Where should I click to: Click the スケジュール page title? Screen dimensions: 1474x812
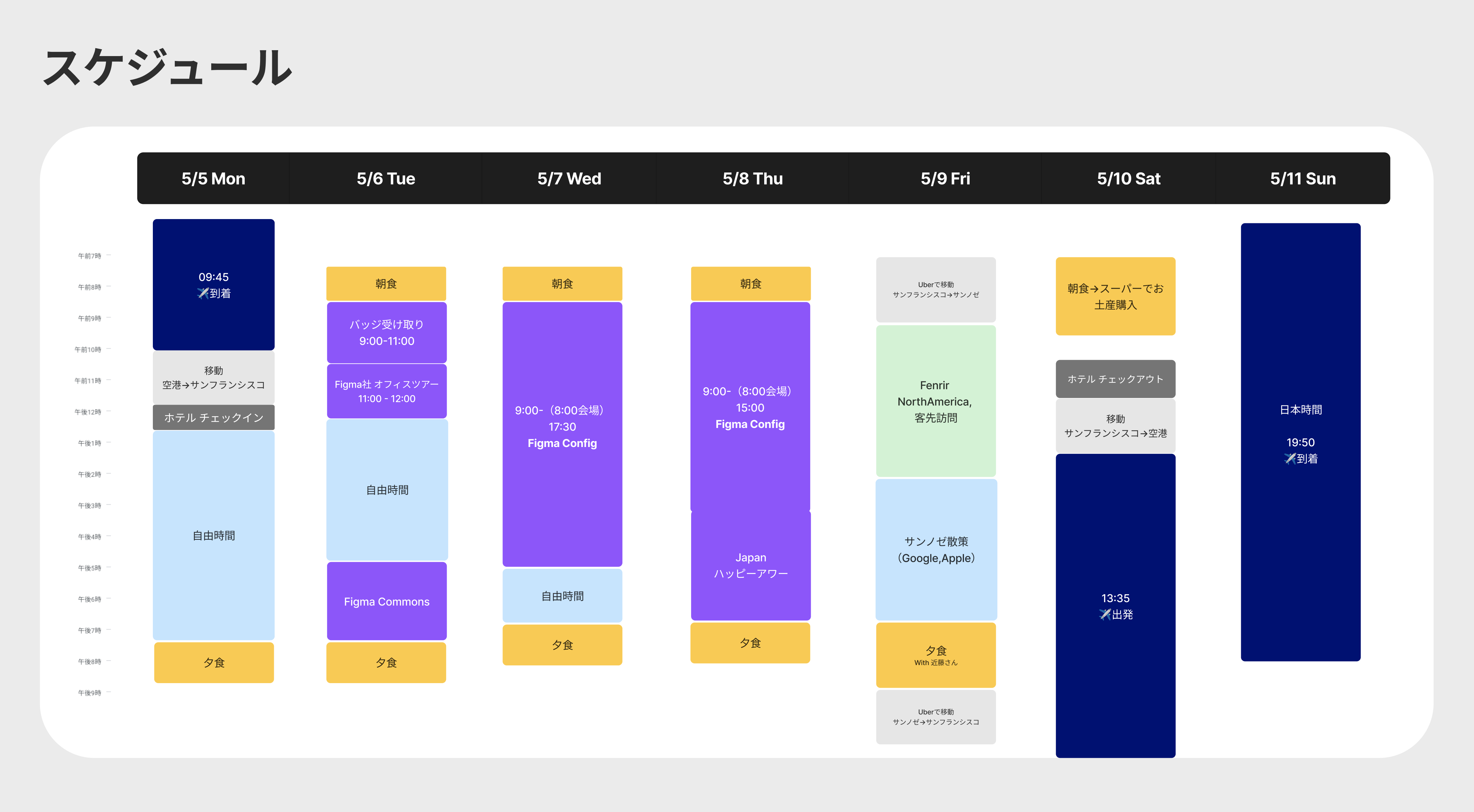click(x=168, y=68)
